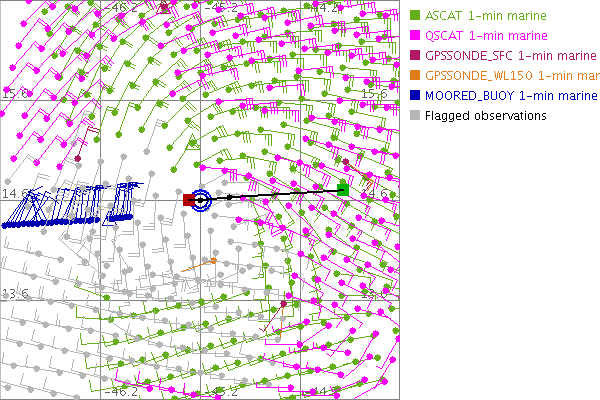Click the black storm track line midpoint
600x400 pixels.
tap(270, 194)
